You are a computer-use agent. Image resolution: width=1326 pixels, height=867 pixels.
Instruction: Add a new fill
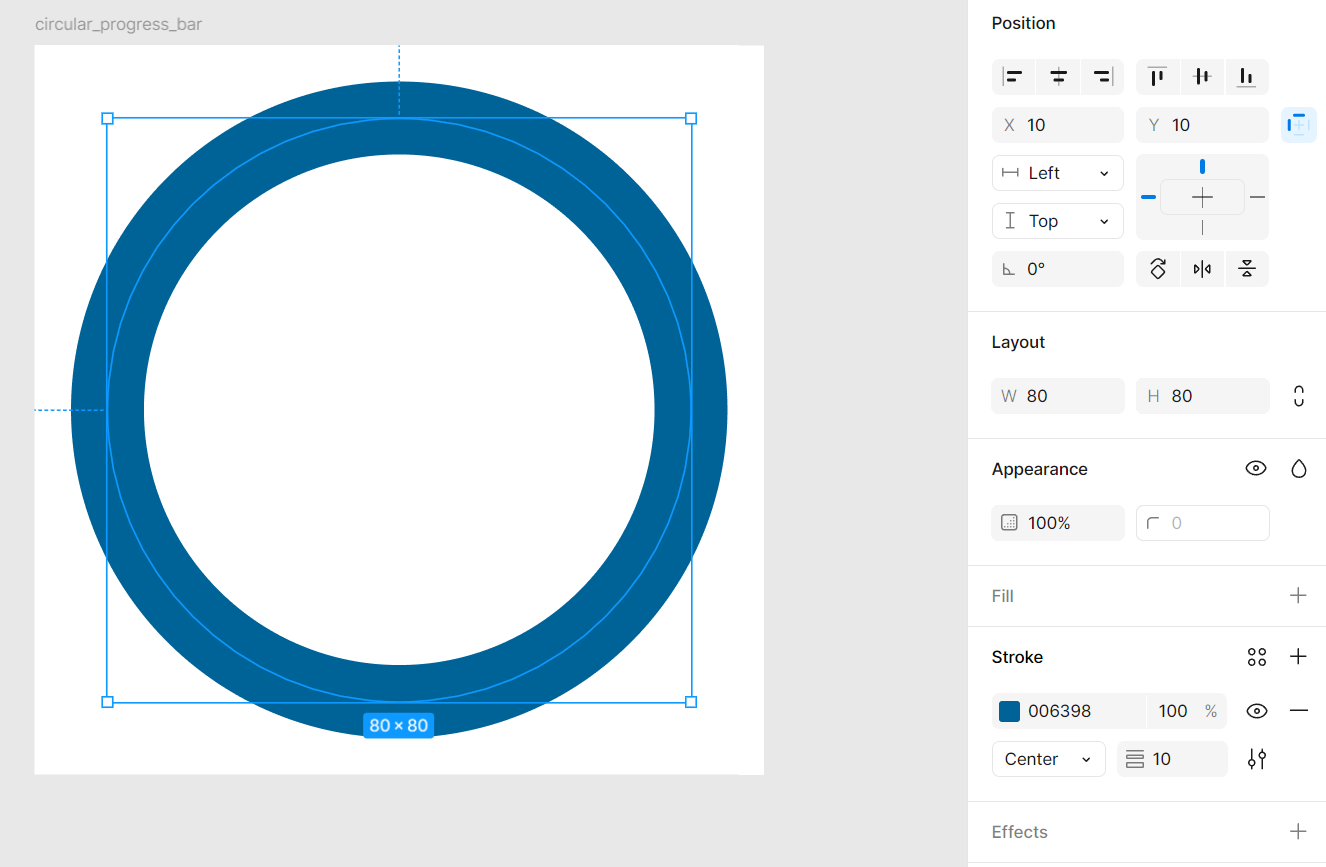point(1298,595)
